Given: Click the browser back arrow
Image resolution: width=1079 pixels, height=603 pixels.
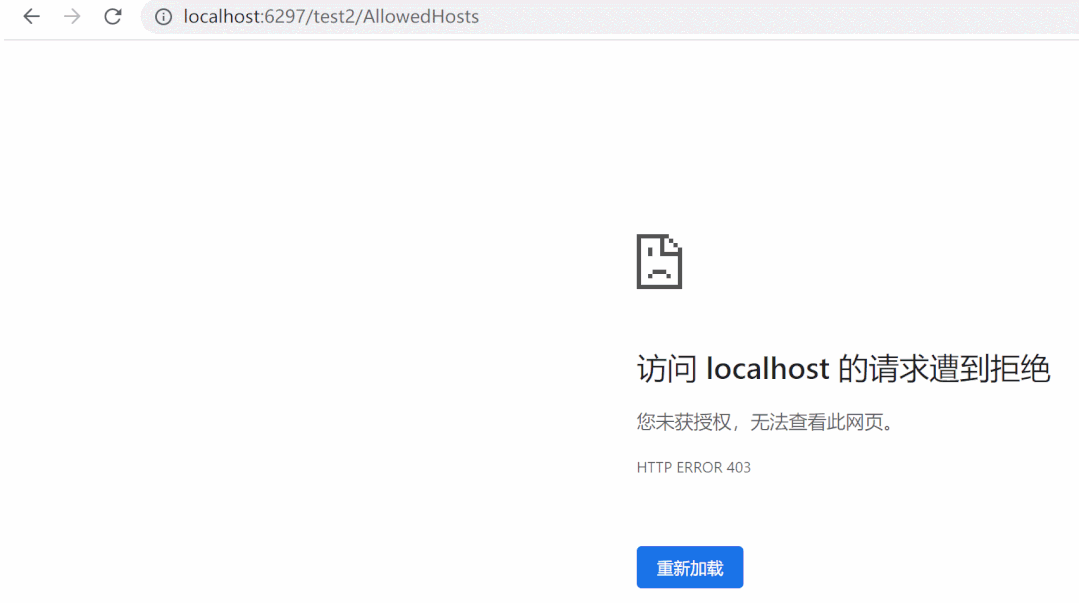Looking at the screenshot, I should coord(32,17).
